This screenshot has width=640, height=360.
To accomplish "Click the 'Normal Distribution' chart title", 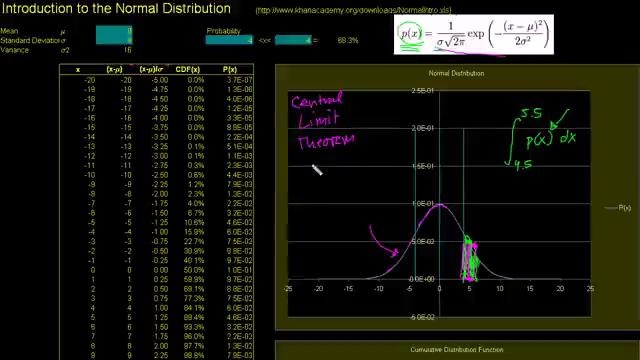I will click(x=456, y=73).
